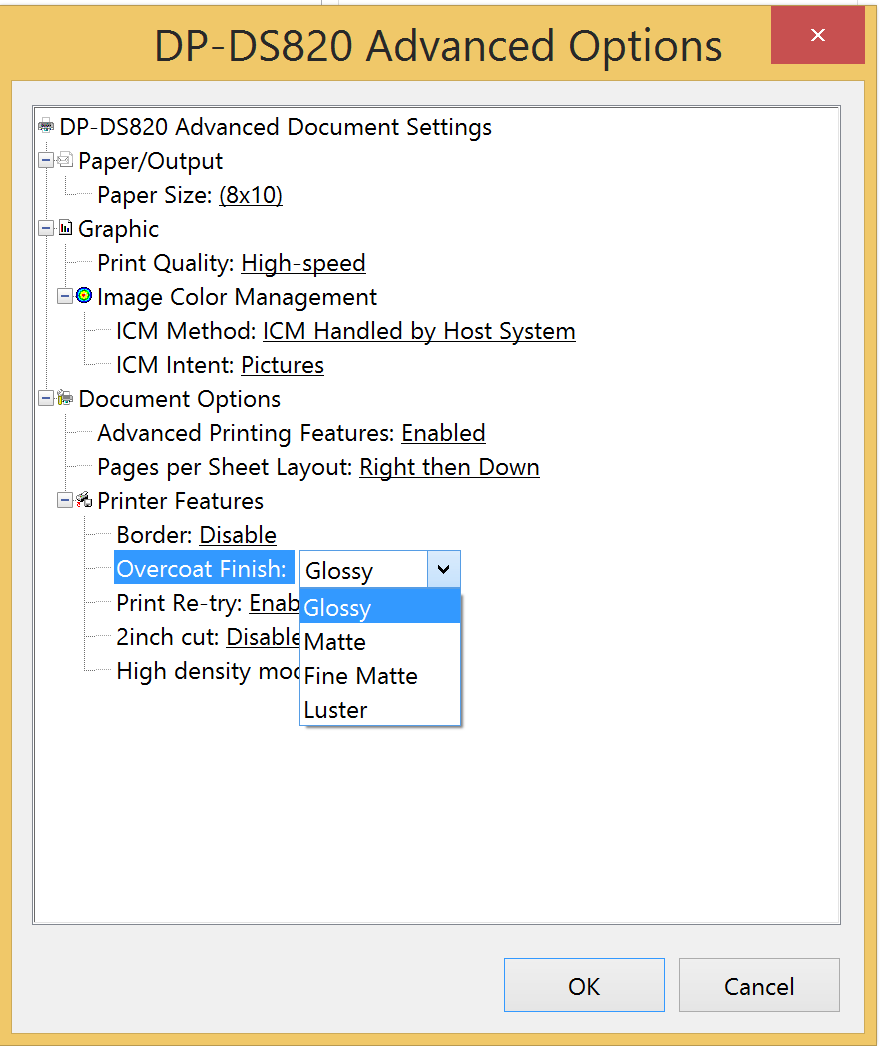Confirm settings with the OK button
Viewport: 880px width, 1046px height.
584,985
